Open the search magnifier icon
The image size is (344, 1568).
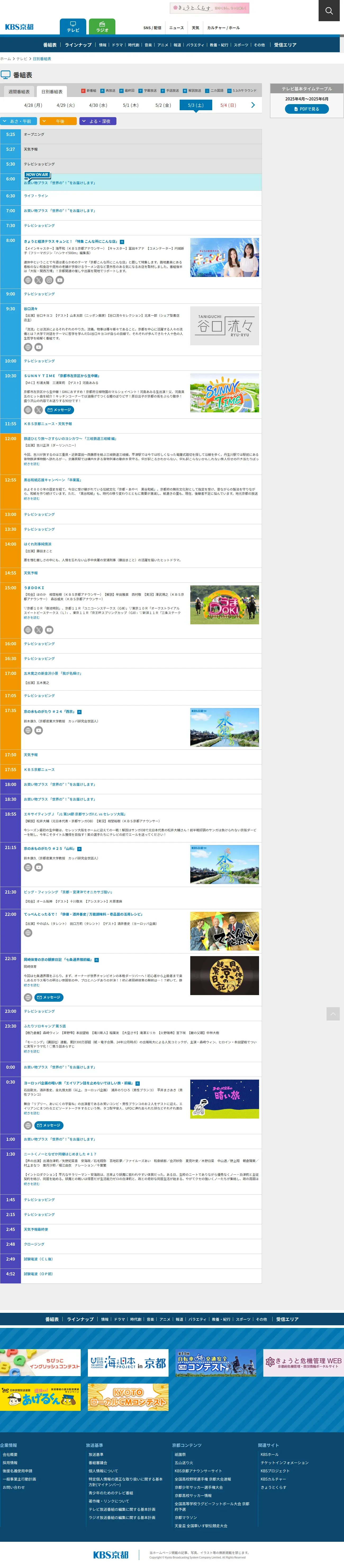tap(329, 10)
